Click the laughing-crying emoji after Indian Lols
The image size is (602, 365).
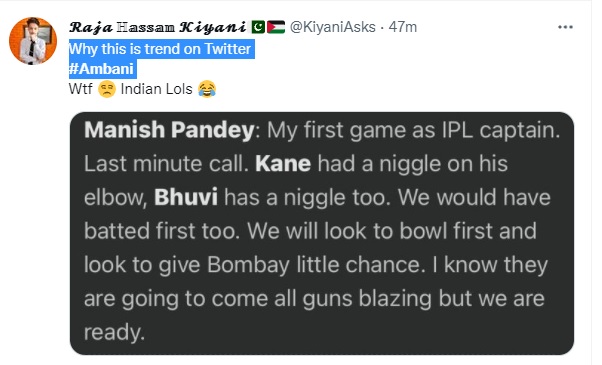[207, 89]
